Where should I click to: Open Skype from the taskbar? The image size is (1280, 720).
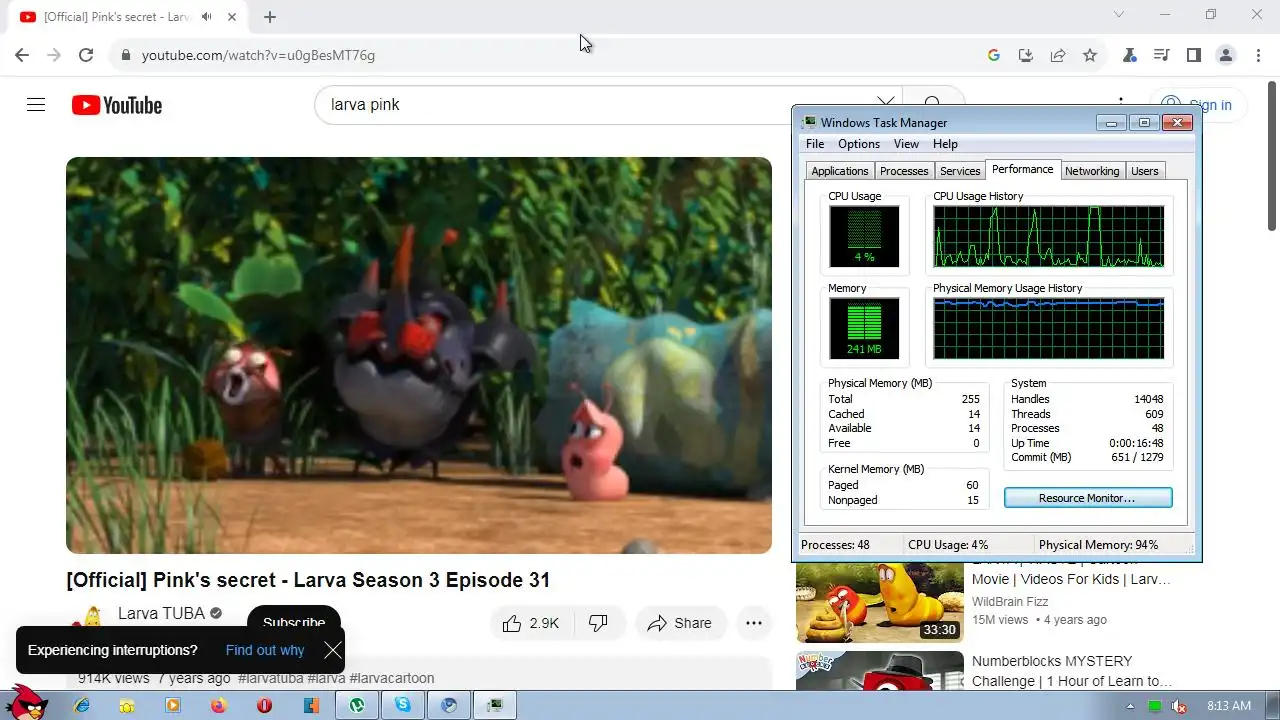click(x=403, y=706)
